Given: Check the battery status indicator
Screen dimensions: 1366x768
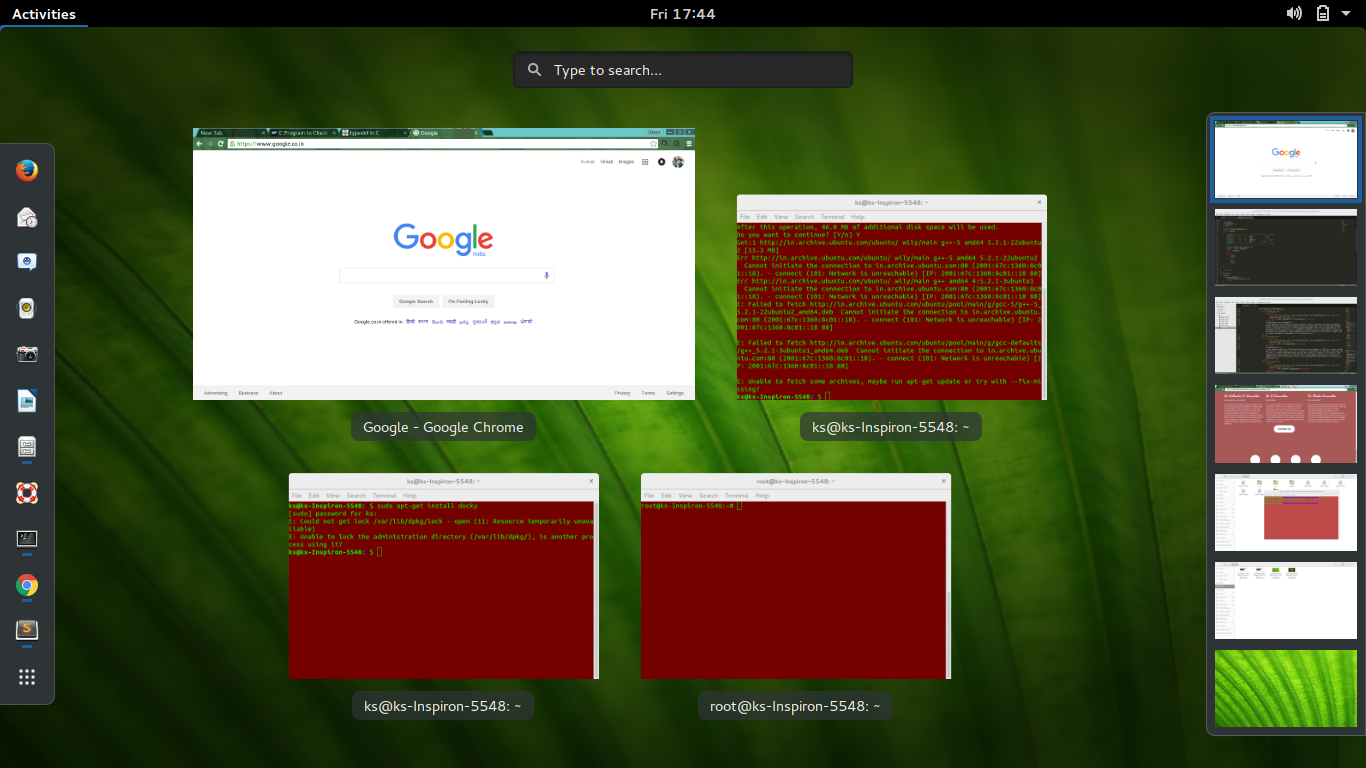Looking at the screenshot, I should [x=1323, y=13].
